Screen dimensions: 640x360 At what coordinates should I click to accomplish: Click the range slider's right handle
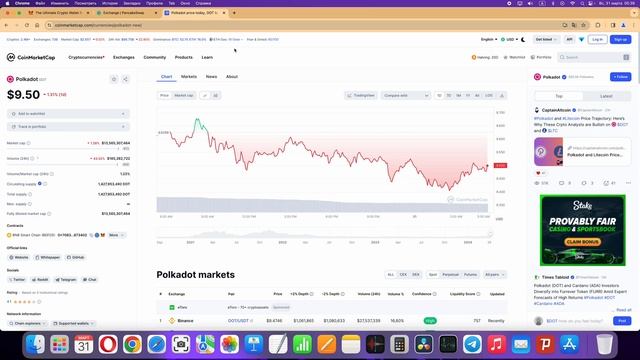click(x=490, y=234)
